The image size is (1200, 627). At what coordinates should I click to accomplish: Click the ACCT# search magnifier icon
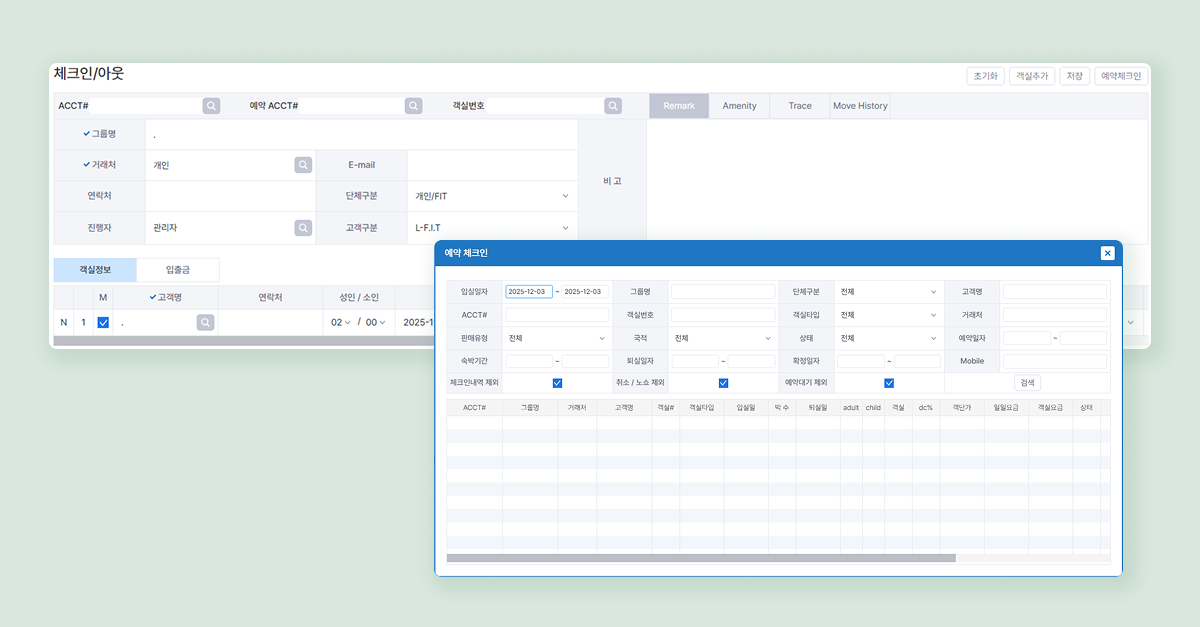(x=212, y=105)
